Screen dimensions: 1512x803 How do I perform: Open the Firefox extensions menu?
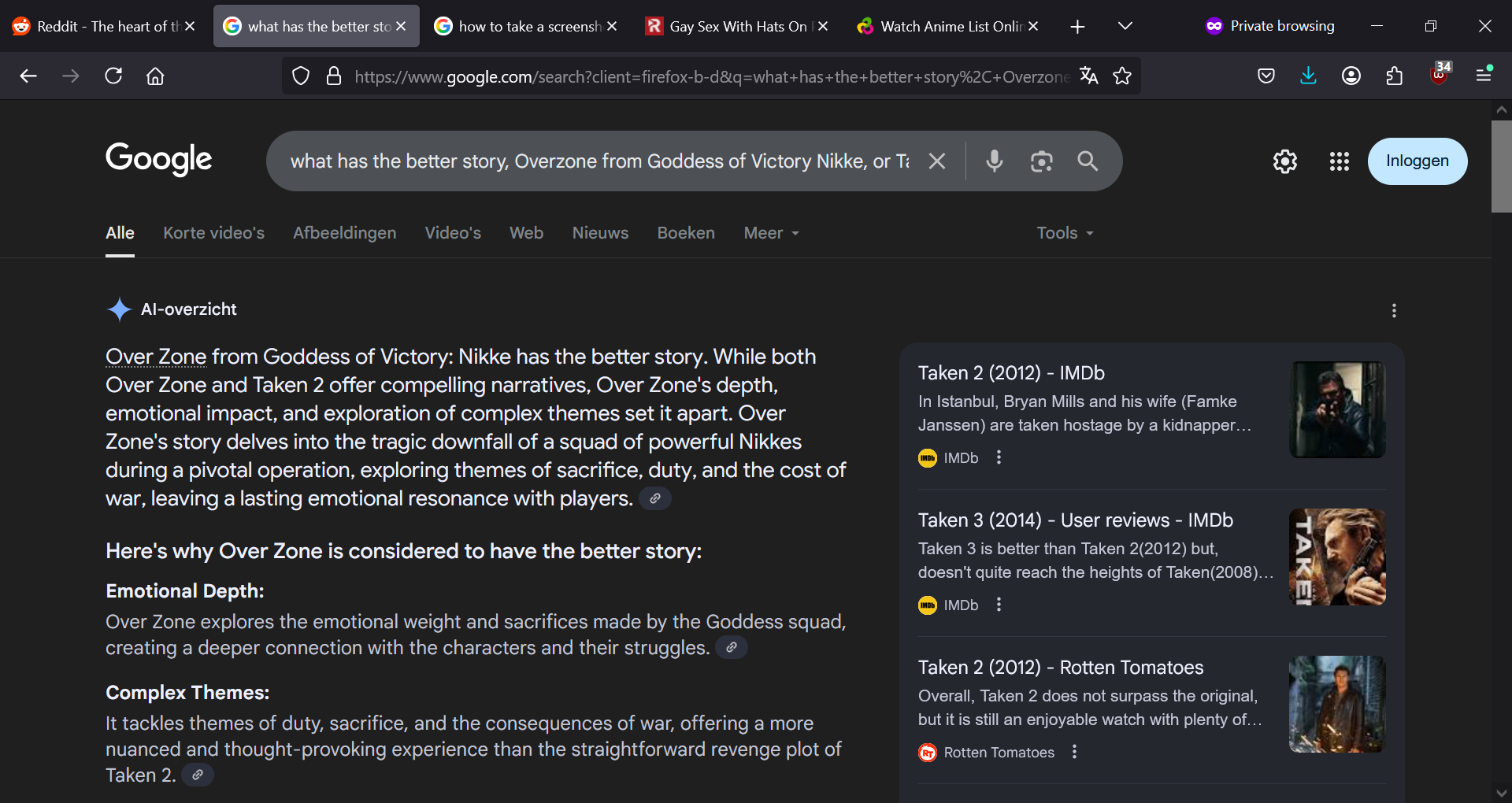tap(1394, 76)
